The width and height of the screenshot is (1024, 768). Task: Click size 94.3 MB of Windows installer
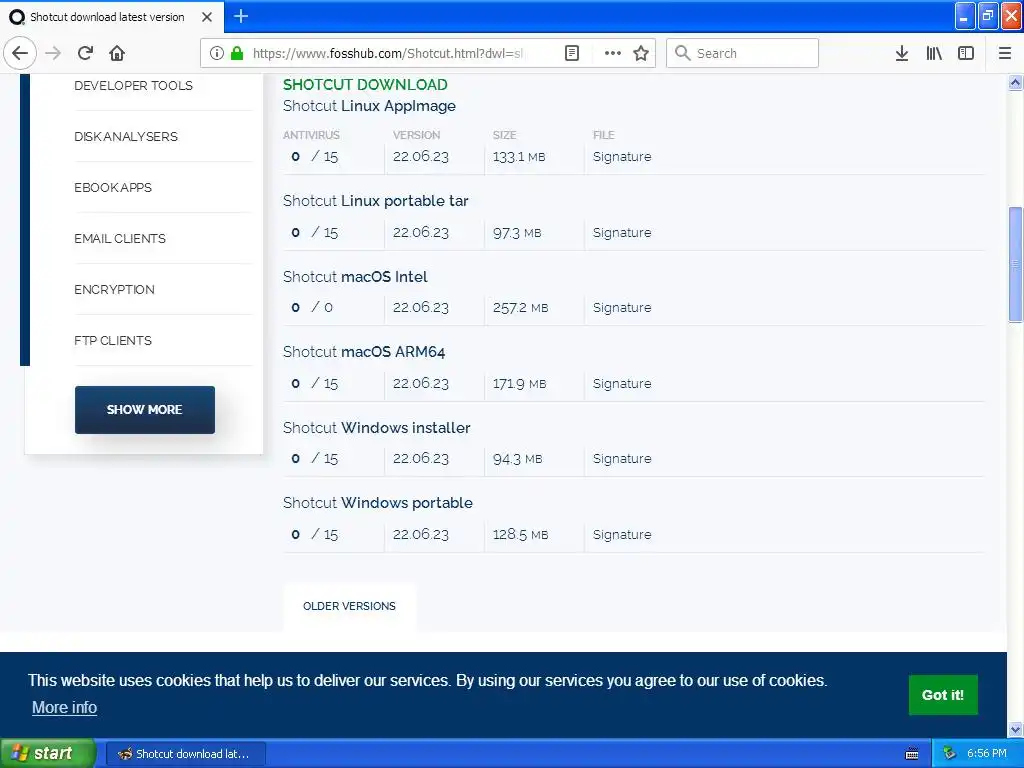pyautogui.click(x=517, y=458)
